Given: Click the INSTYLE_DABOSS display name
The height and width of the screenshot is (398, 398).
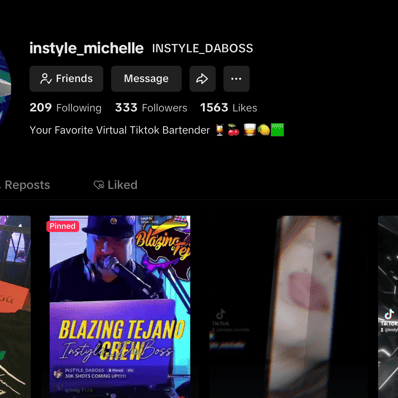Looking at the screenshot, I should (203, 48).
